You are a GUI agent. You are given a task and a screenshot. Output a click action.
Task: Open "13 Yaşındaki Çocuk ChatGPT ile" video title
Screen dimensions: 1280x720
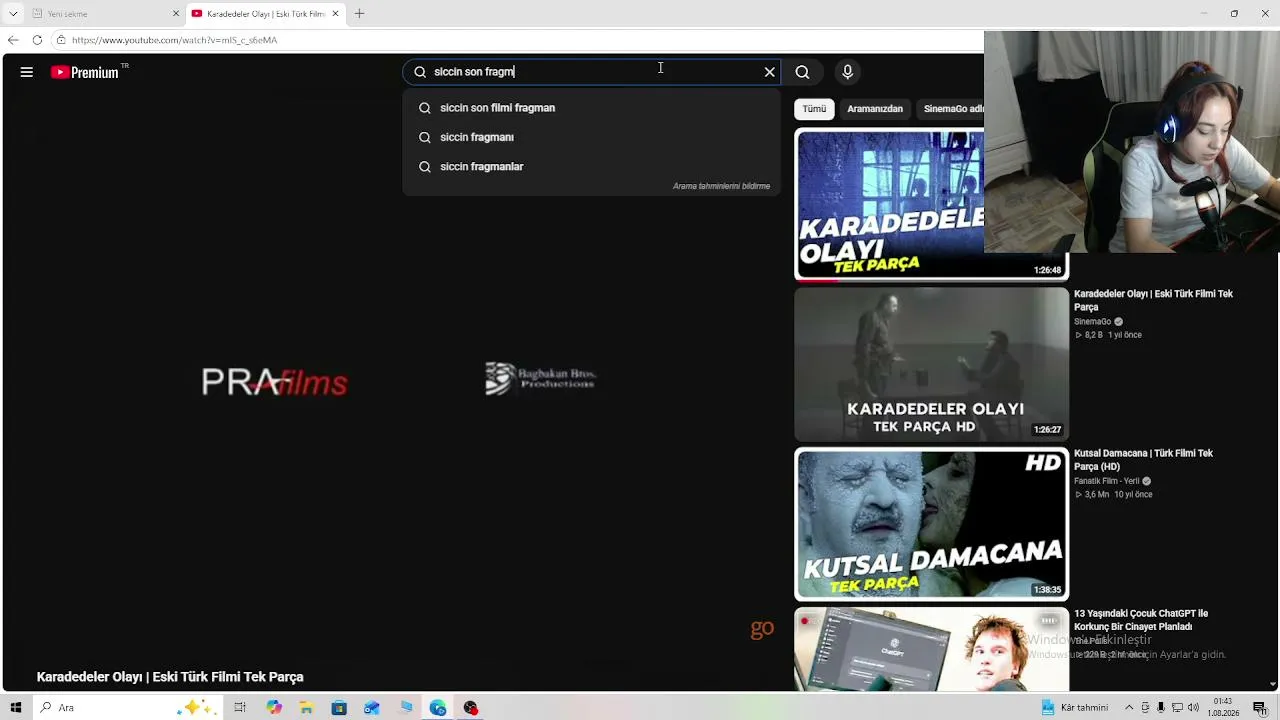point(1141,620)
